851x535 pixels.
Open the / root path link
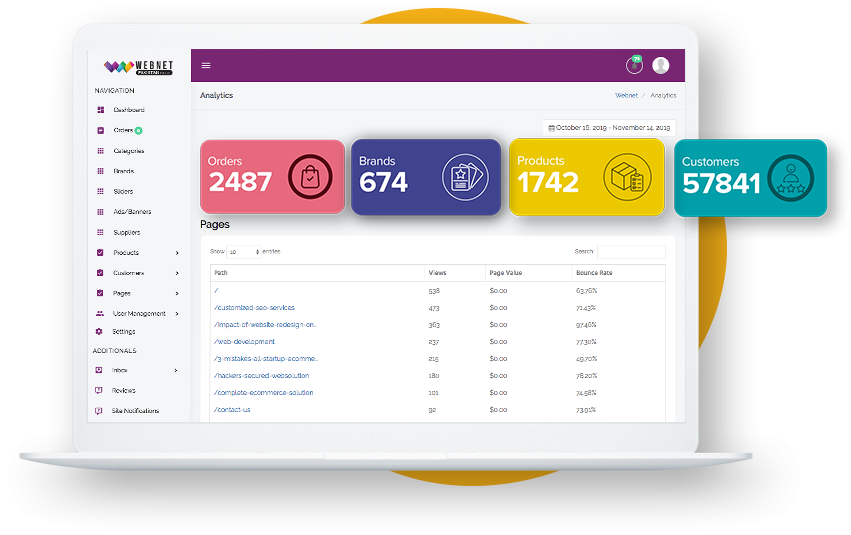point(216,291)
